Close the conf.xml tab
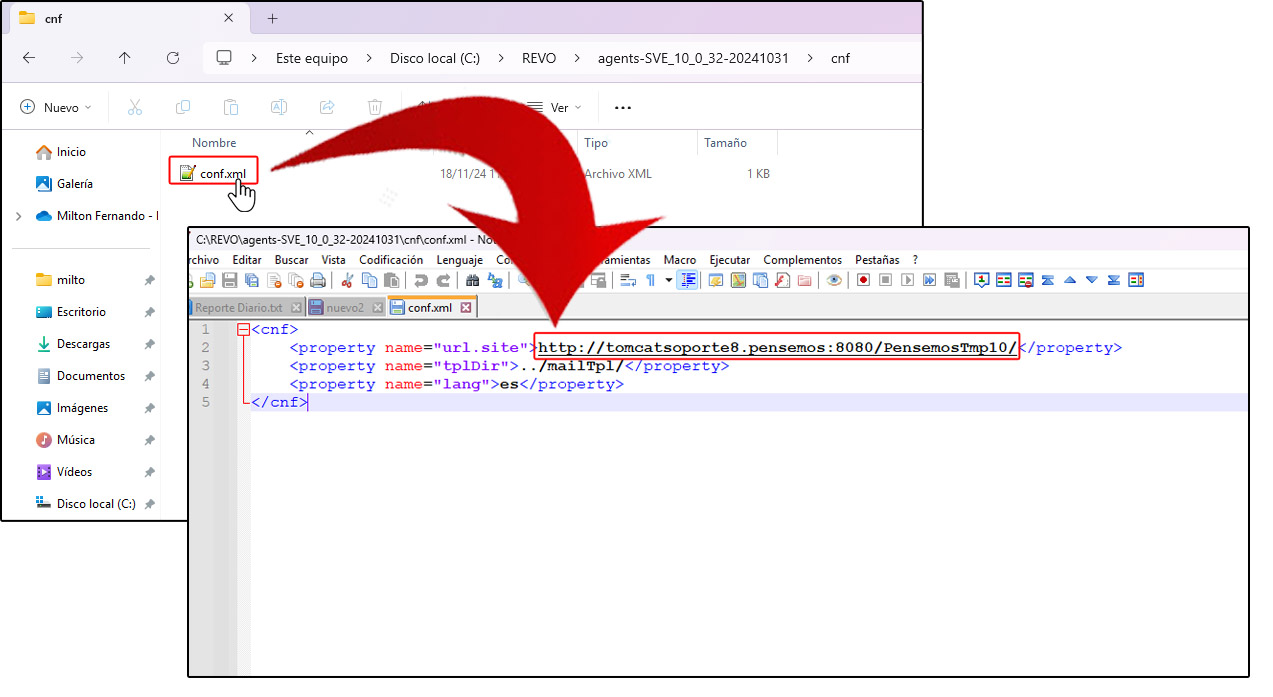Viewport: 1273px width, 697px height. 466,308
